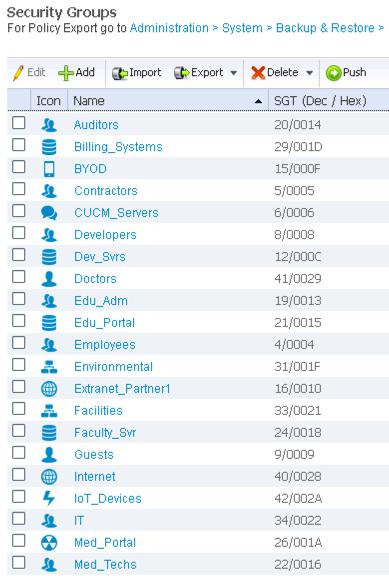Viewport: 389px width, 576px height.
Task: Open the Backup & Restore link
Action: coord(325,28)
